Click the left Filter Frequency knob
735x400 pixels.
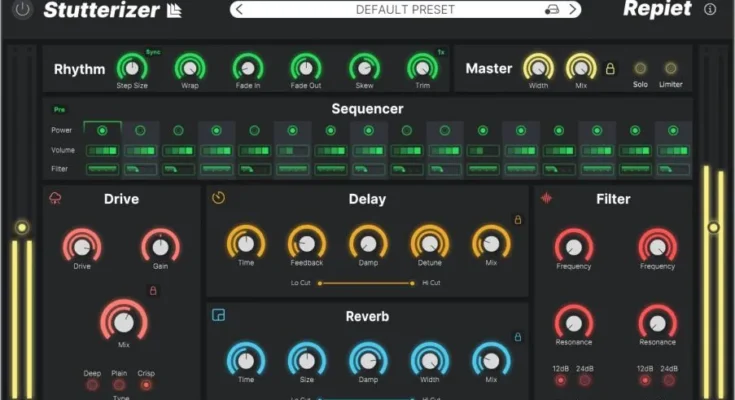[574, 246]
